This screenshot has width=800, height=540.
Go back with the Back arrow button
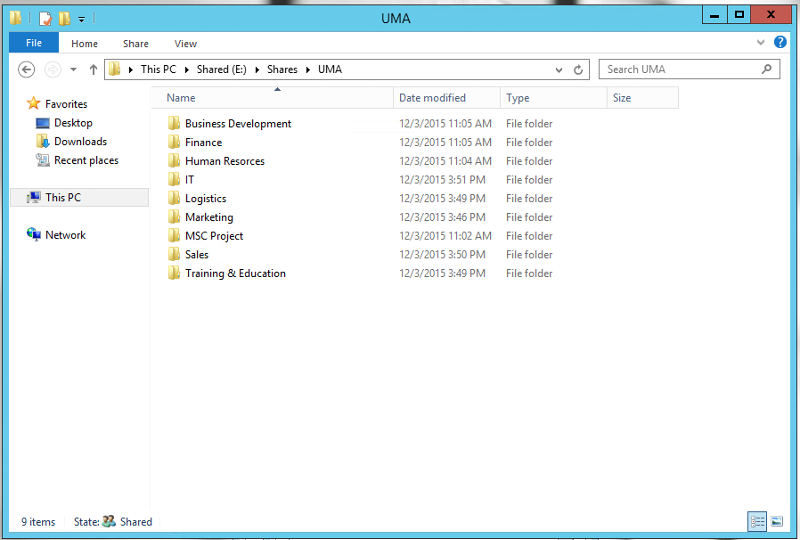(27, 69)
